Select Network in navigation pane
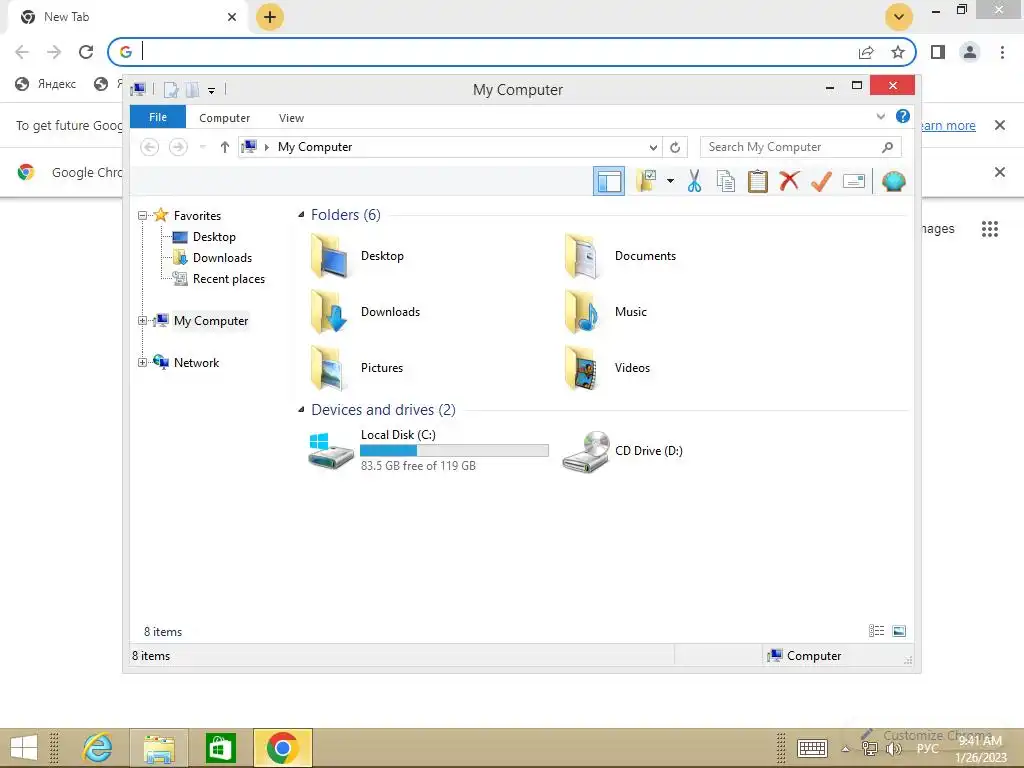Viewport: 1024px width, 768px height. pos(196,363)
